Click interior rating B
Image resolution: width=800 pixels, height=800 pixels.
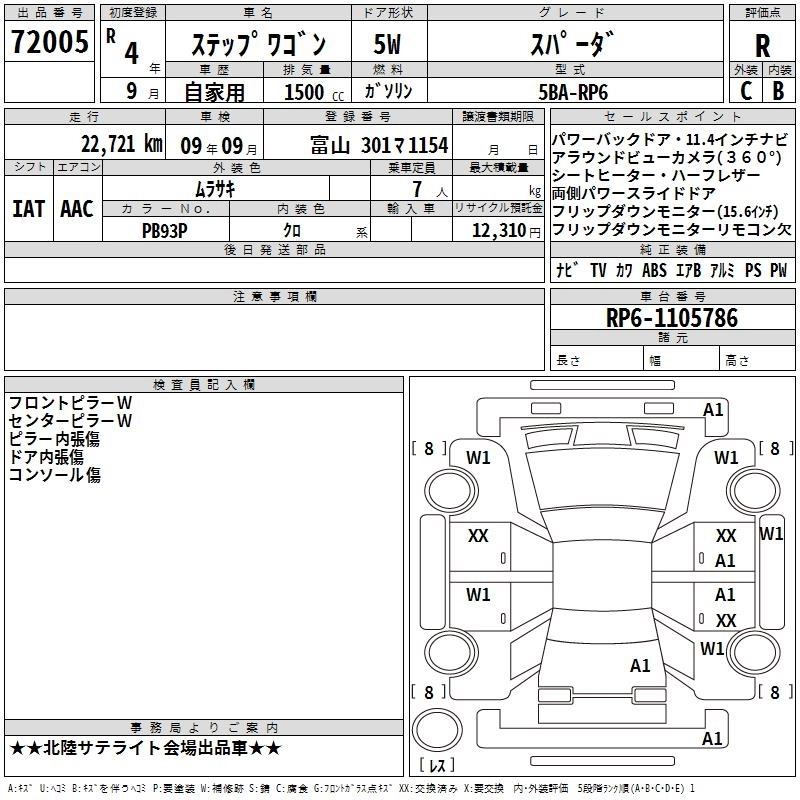(x=778, y=91)
